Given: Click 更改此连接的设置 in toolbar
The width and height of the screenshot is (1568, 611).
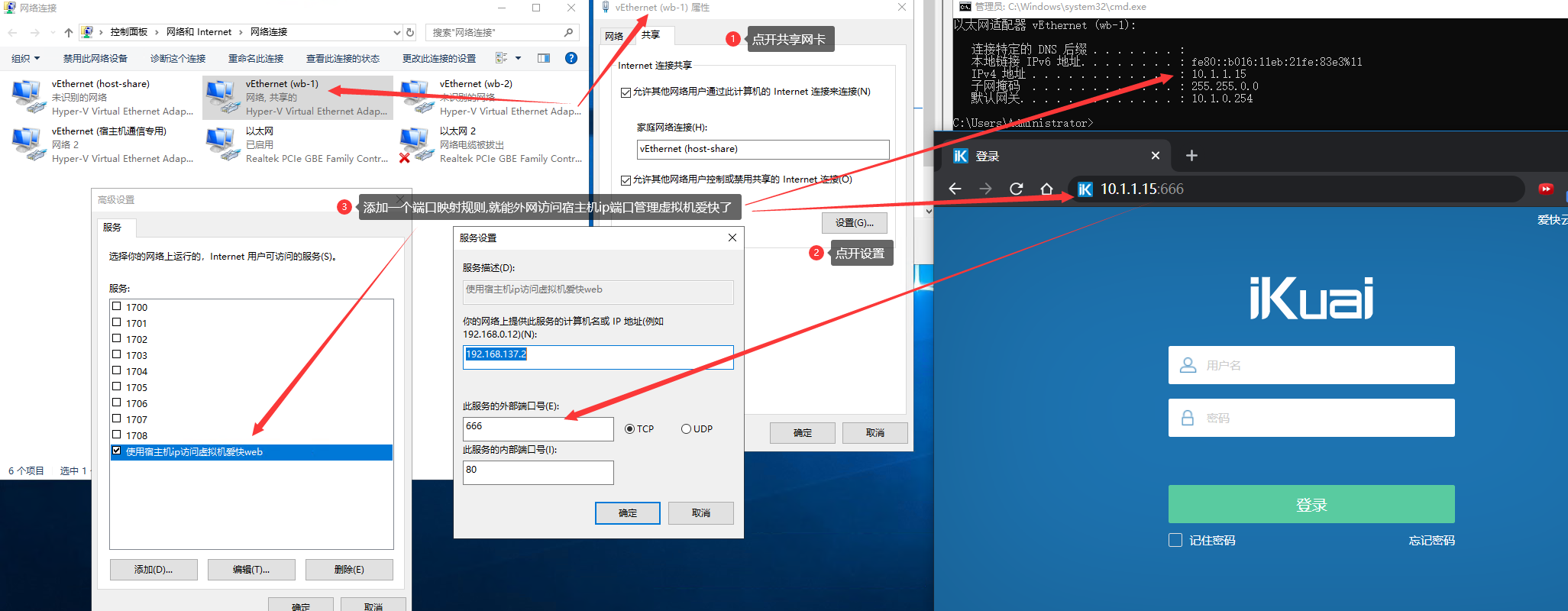Looking at the screenshot, I should tap(439, 58).
